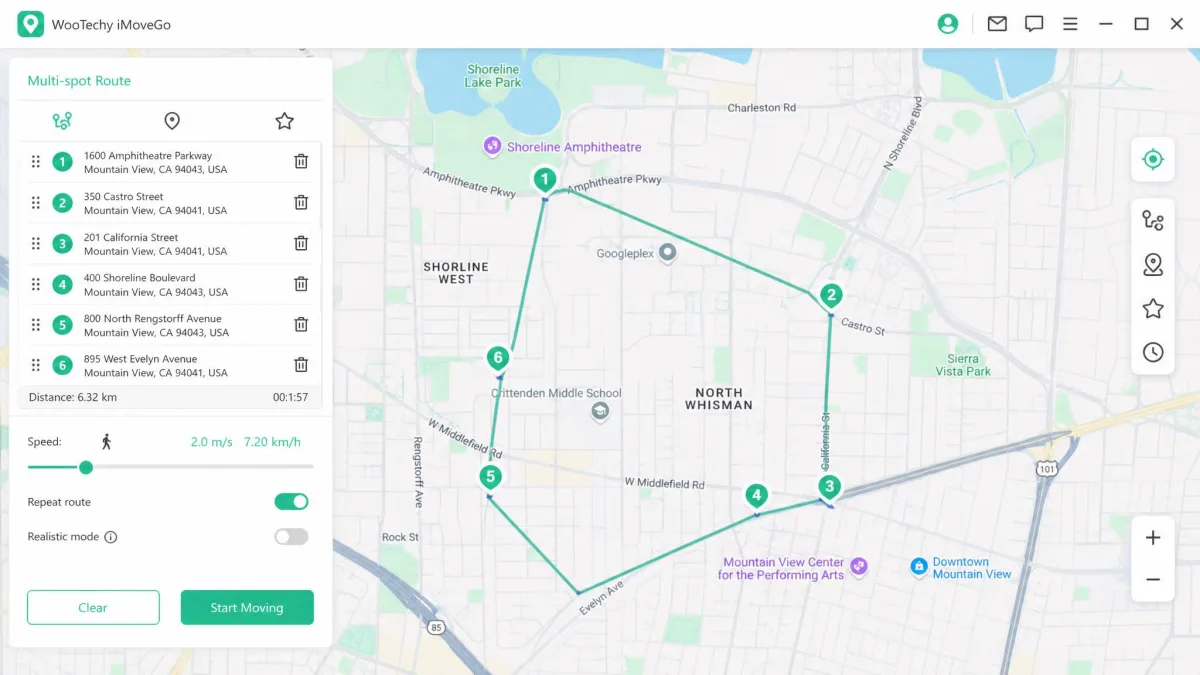The height and width of the screenshot is (675, 1200).
Task: Click the Shoreline Amphitheatre map label
Action: point(573,147)
